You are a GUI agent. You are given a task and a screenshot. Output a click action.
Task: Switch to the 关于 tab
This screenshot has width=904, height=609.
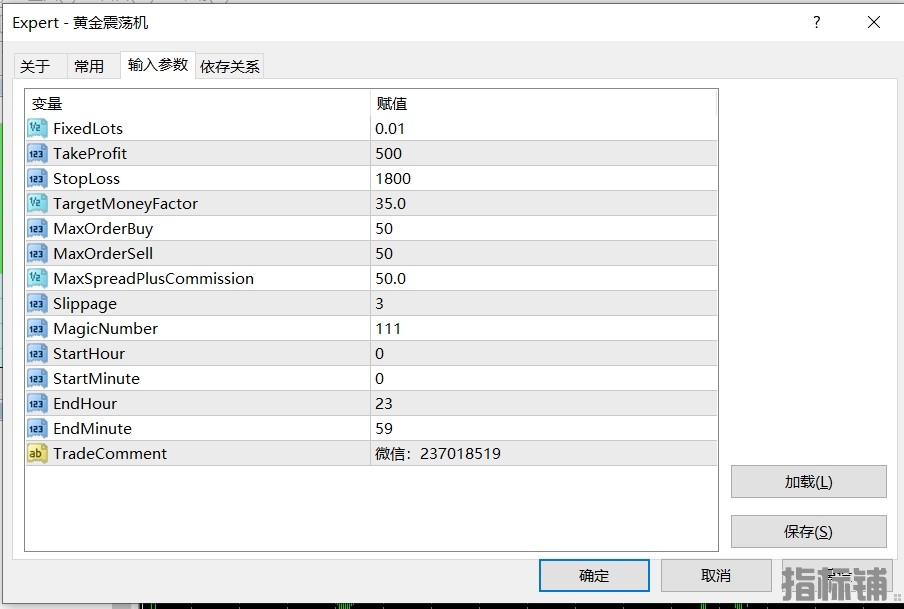click(x=35, y=66)
